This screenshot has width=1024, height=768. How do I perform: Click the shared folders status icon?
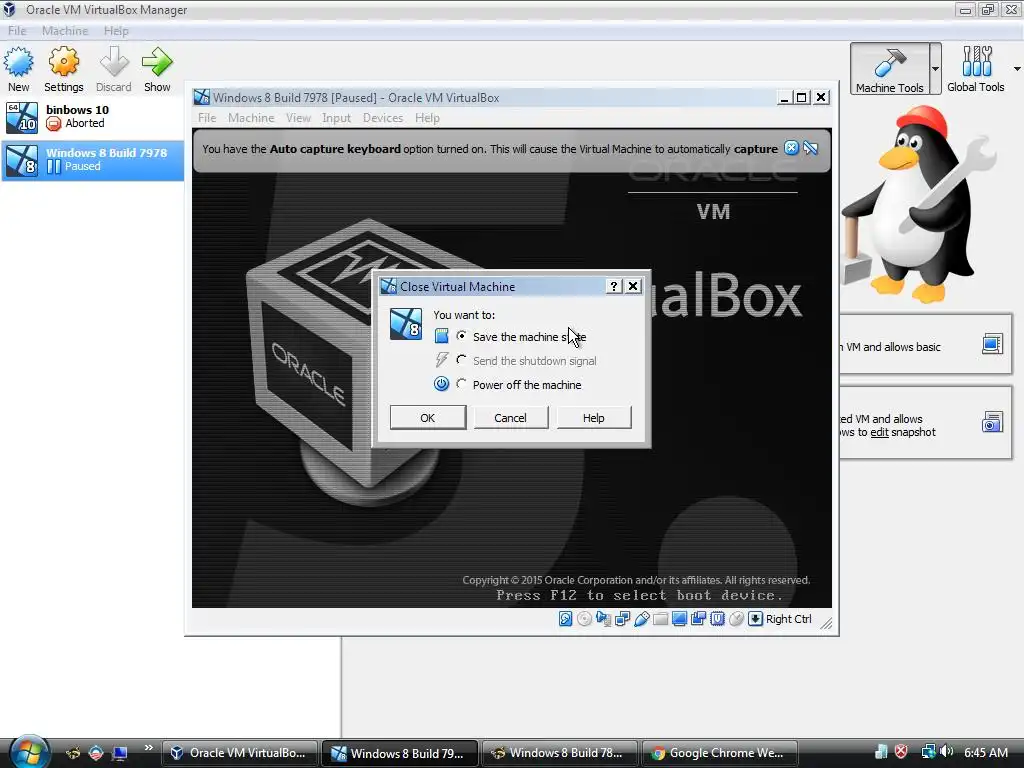[x=660, y=618]
